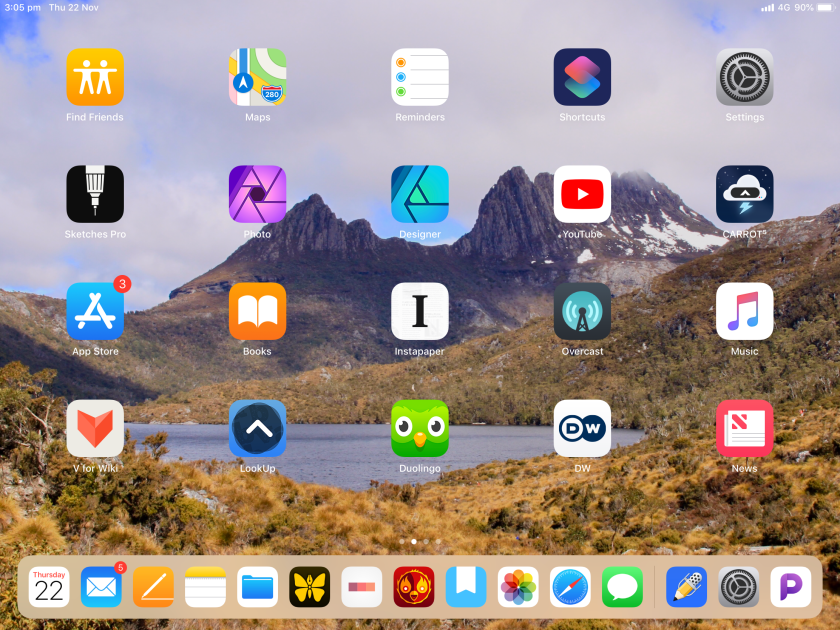Screen dimensions: 840x630
Task: Launch Pages from the dock
Action: 153,587
